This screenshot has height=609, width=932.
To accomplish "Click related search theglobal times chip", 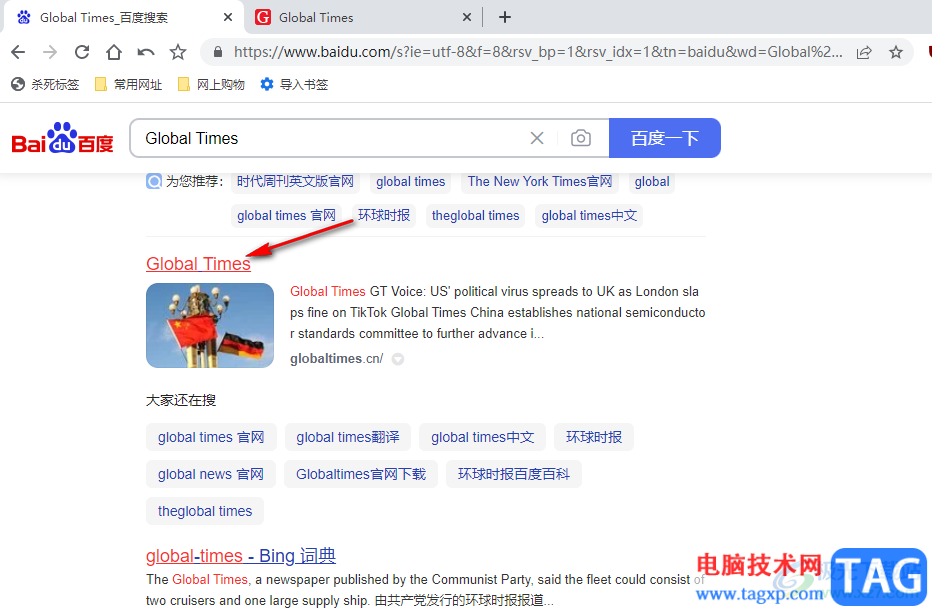I will (205, 511).
